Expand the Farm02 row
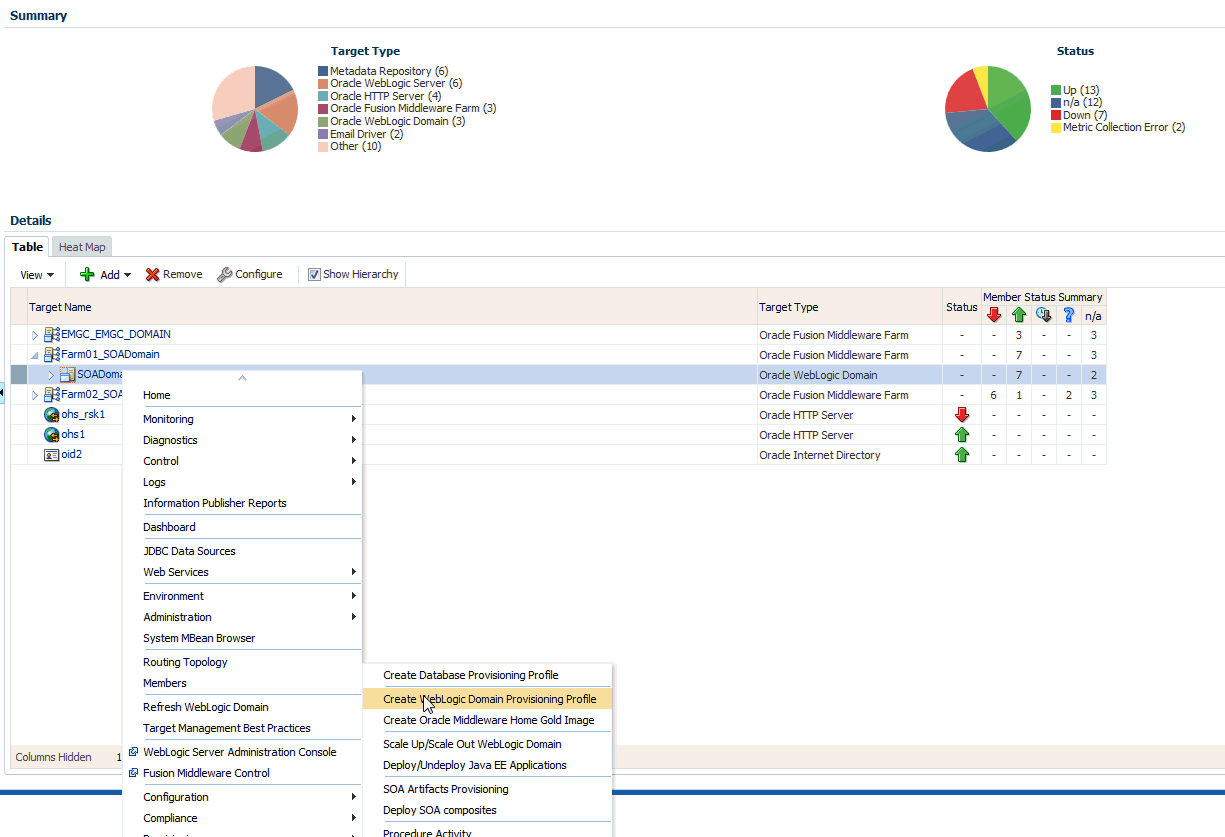Image resolution: width=1225 pixels, height=837 pixels. coord(35,395)
